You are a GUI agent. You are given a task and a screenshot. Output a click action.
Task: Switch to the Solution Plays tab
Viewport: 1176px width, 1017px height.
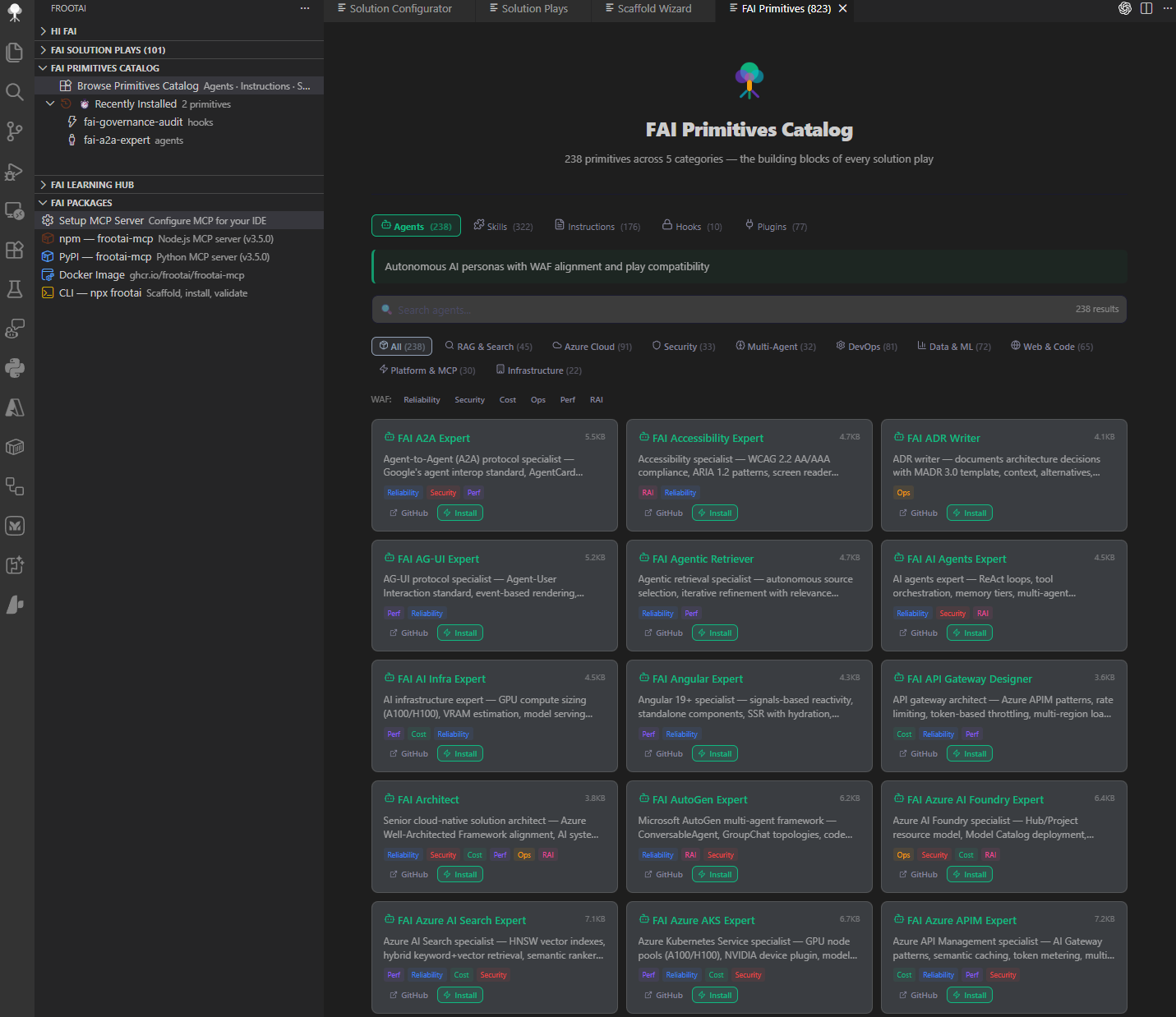(x=528, y=8)
